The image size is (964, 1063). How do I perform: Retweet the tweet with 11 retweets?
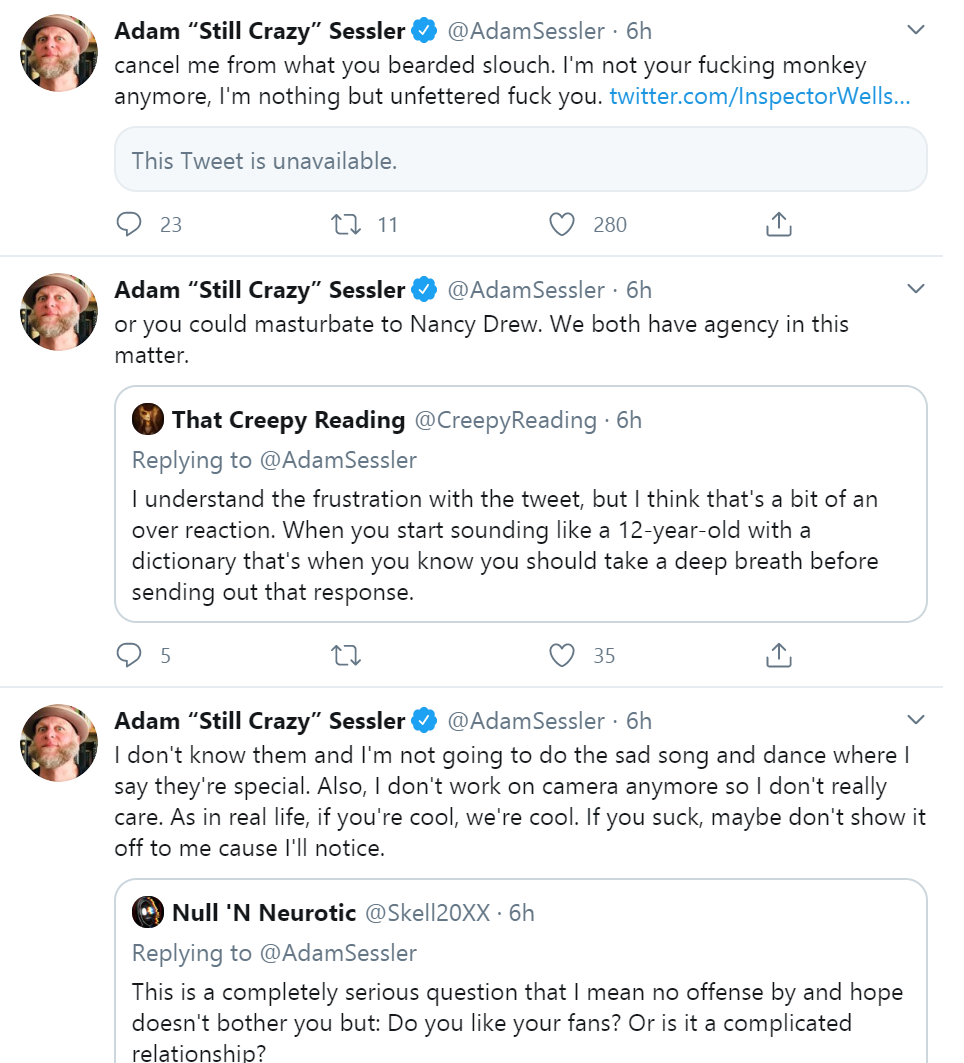tap(346, 224)
